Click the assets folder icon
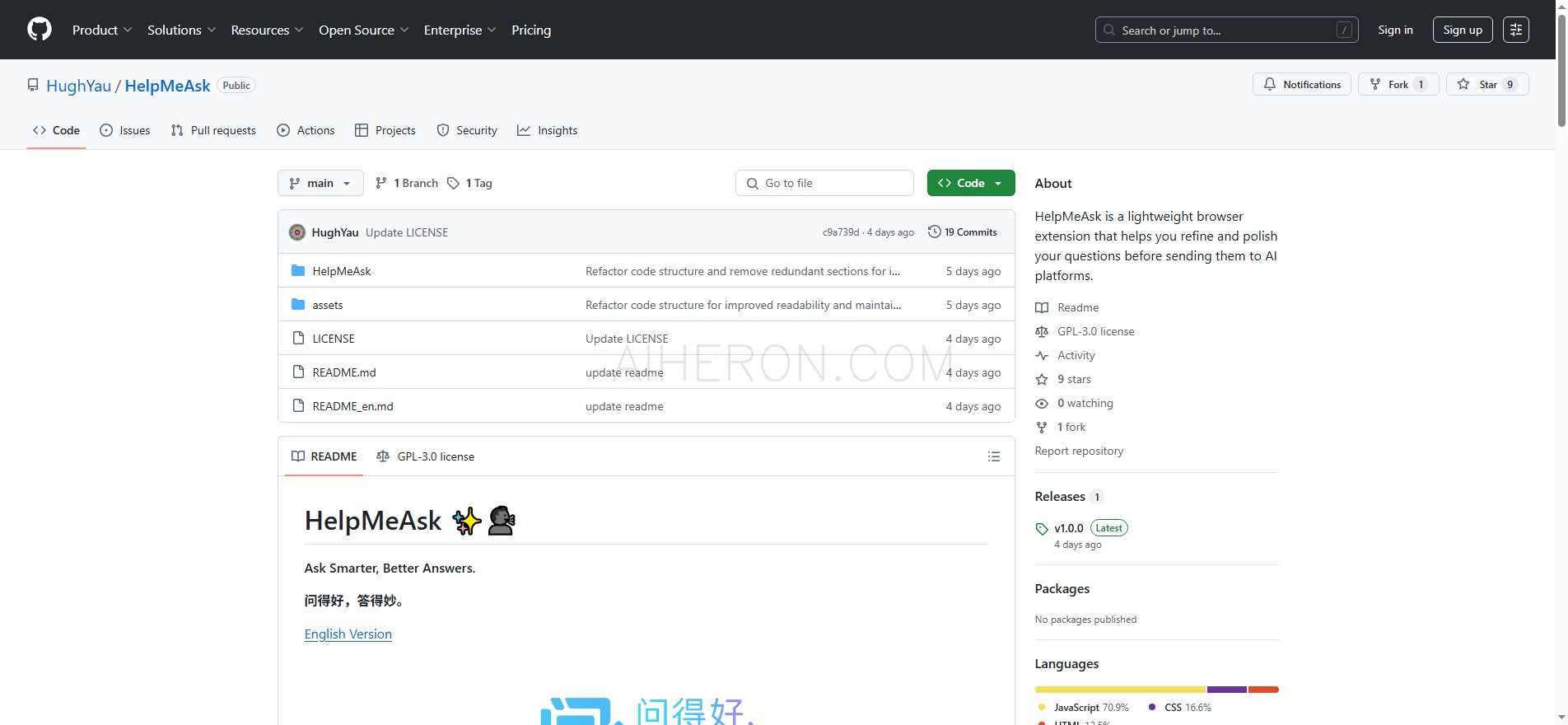Screen dimensions: 1568x725 [298, 304]
